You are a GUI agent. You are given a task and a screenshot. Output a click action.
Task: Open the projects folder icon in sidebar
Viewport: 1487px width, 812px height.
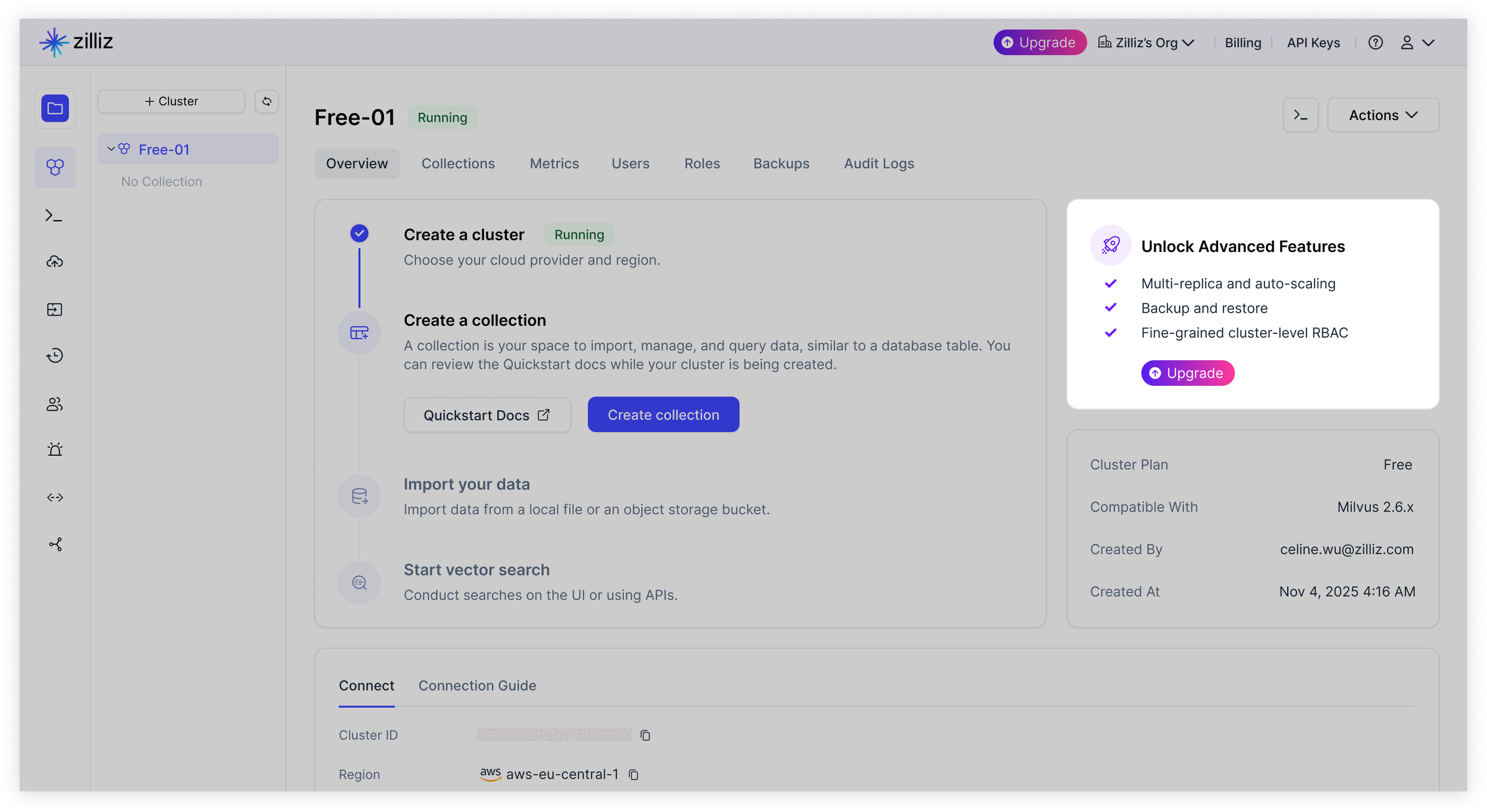coord(55,108)
